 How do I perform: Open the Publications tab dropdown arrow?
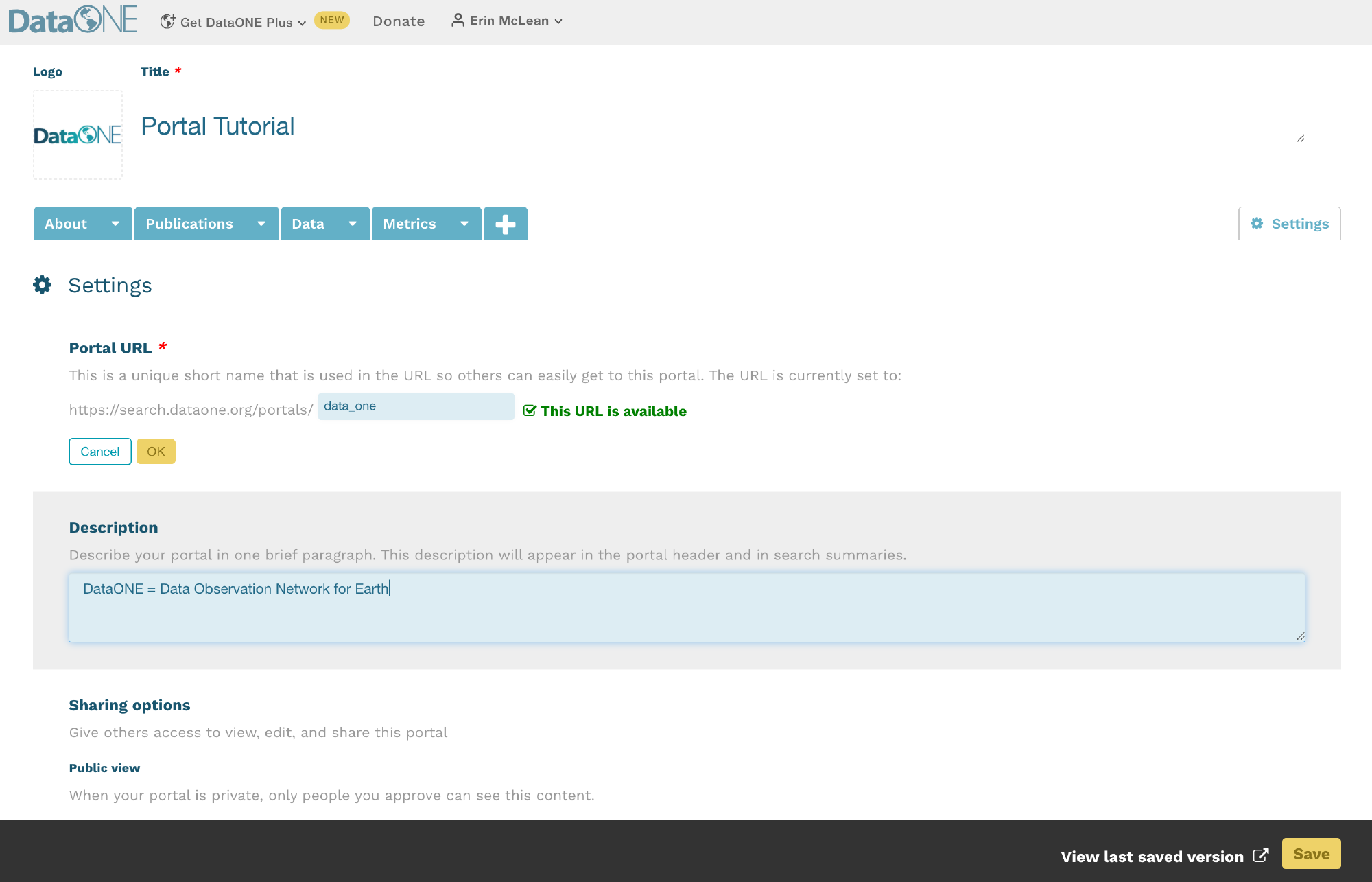261,224
